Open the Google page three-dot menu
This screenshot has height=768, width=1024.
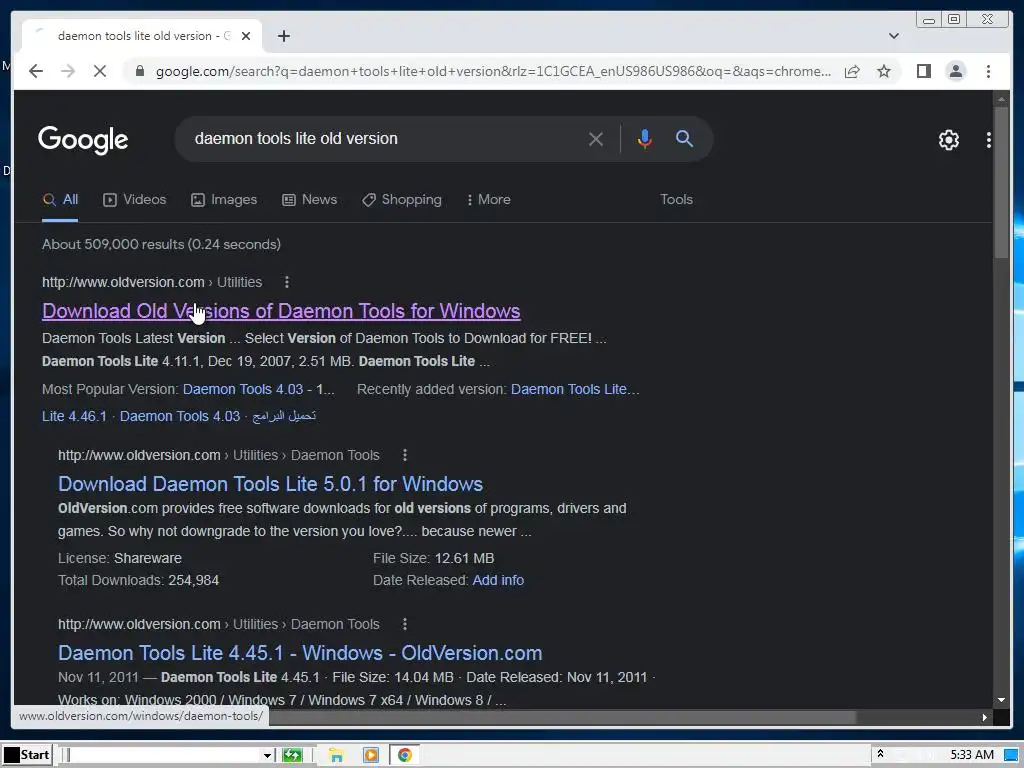coord(988,140)
